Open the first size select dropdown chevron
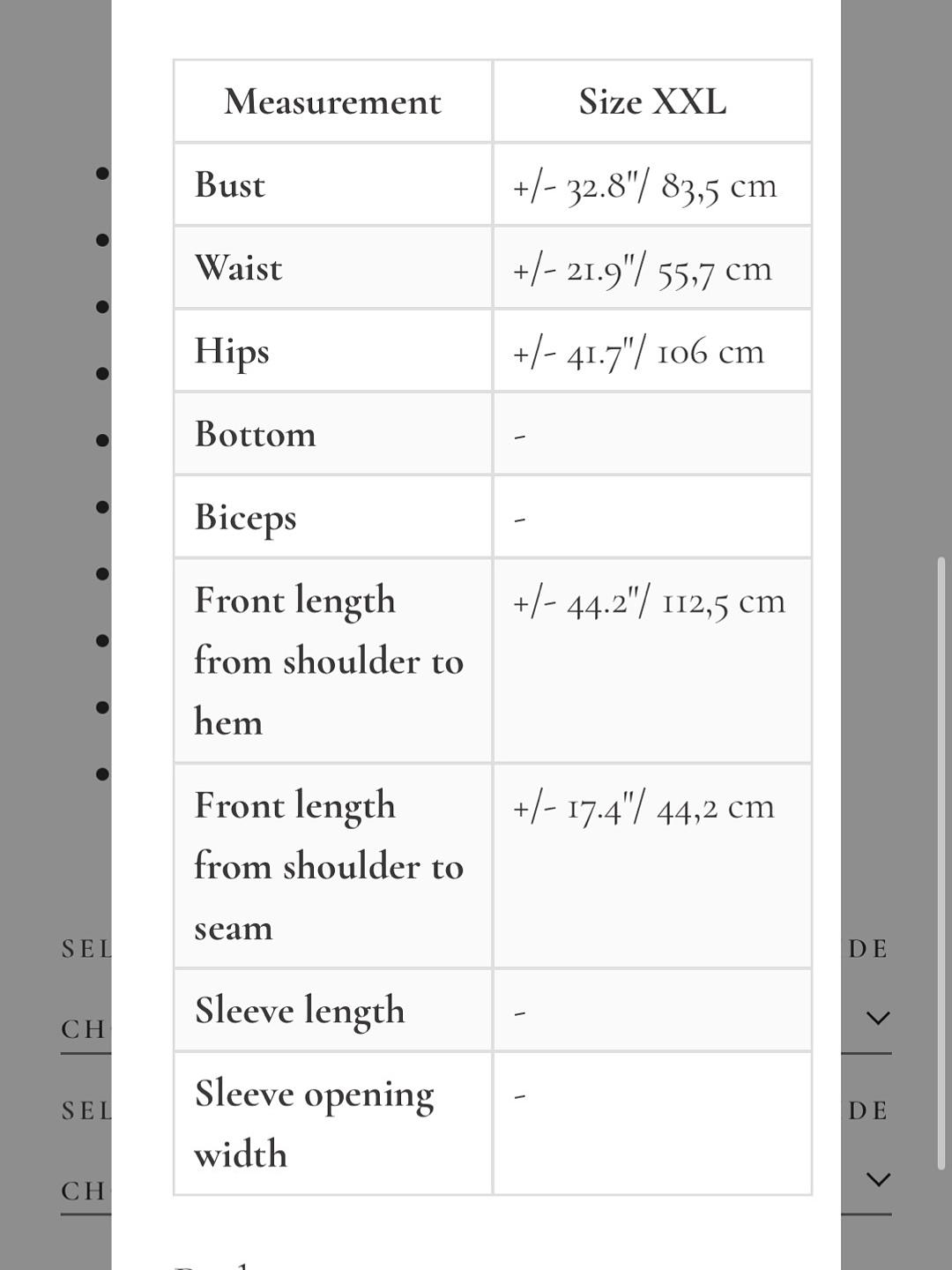Viewport: 952px width, 1270px height. (x=878, y=1018)
